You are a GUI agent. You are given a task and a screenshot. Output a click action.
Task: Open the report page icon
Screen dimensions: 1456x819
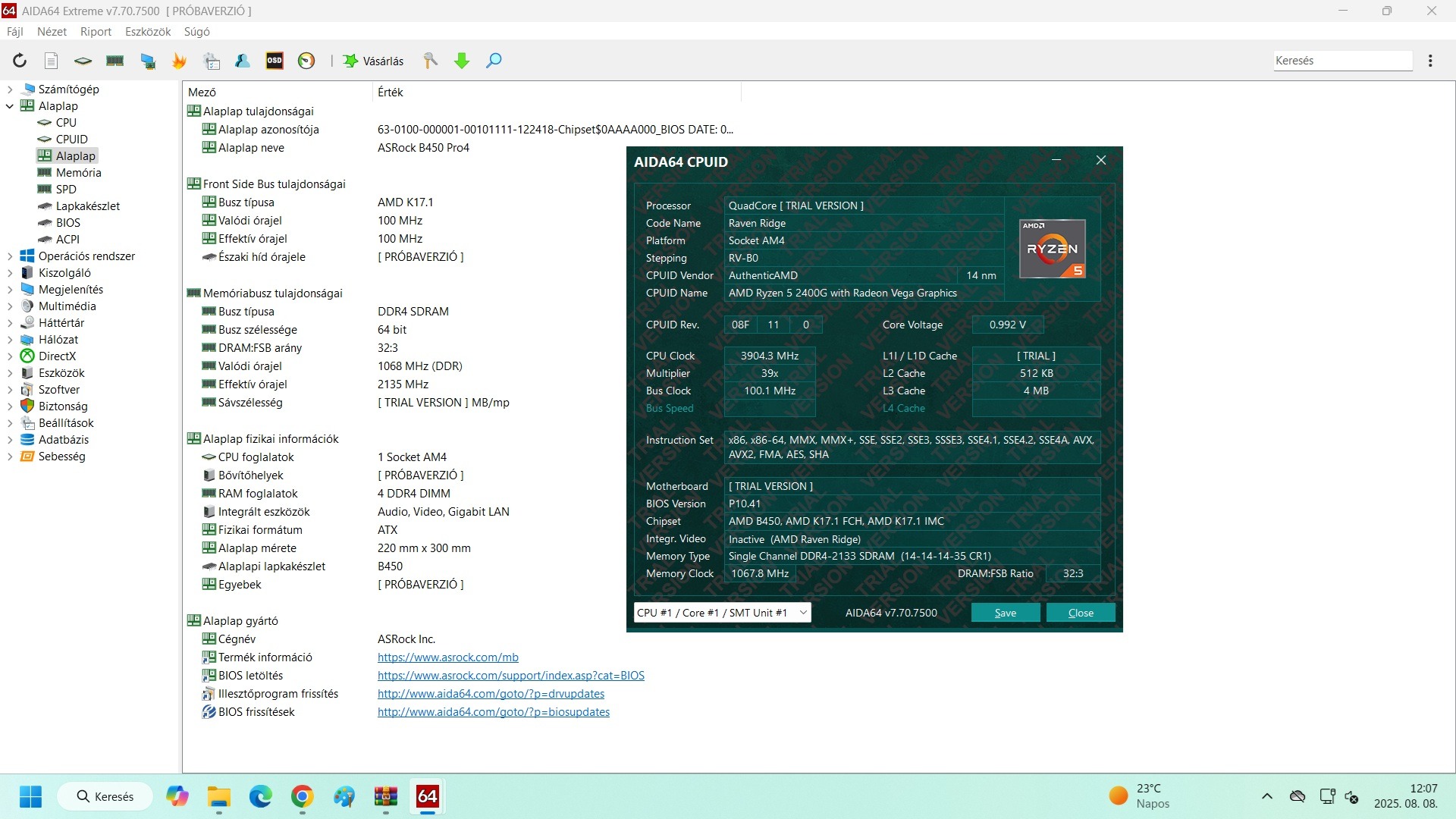click(51, 61)
